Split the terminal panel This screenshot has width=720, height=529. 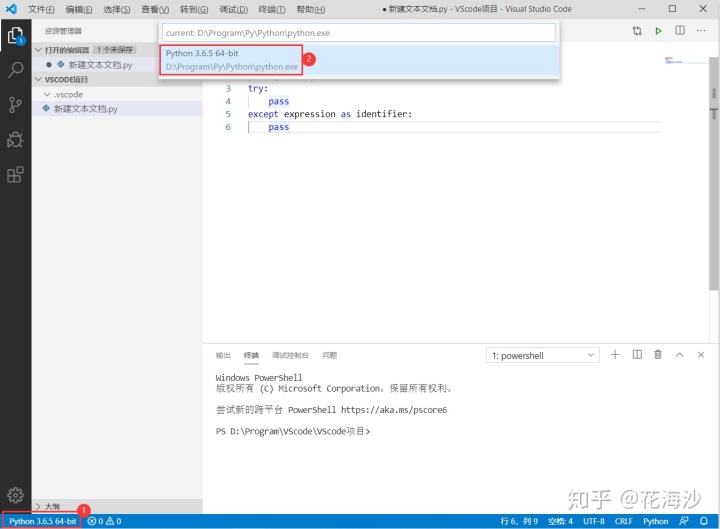tap(637, 355)
